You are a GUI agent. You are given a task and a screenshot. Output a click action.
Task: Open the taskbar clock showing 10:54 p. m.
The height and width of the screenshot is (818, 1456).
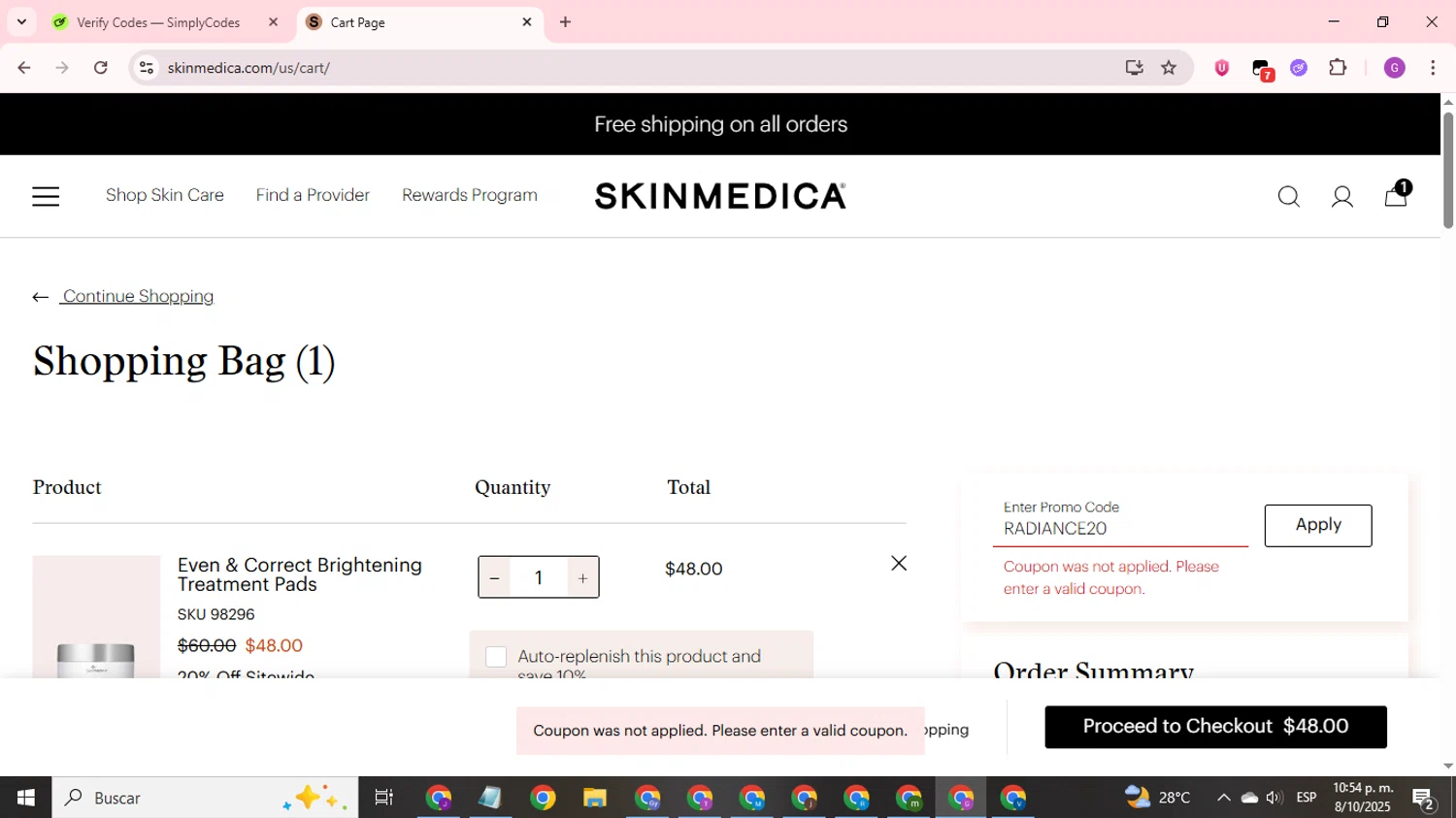pyautogui.click(x=1363, y=798)
